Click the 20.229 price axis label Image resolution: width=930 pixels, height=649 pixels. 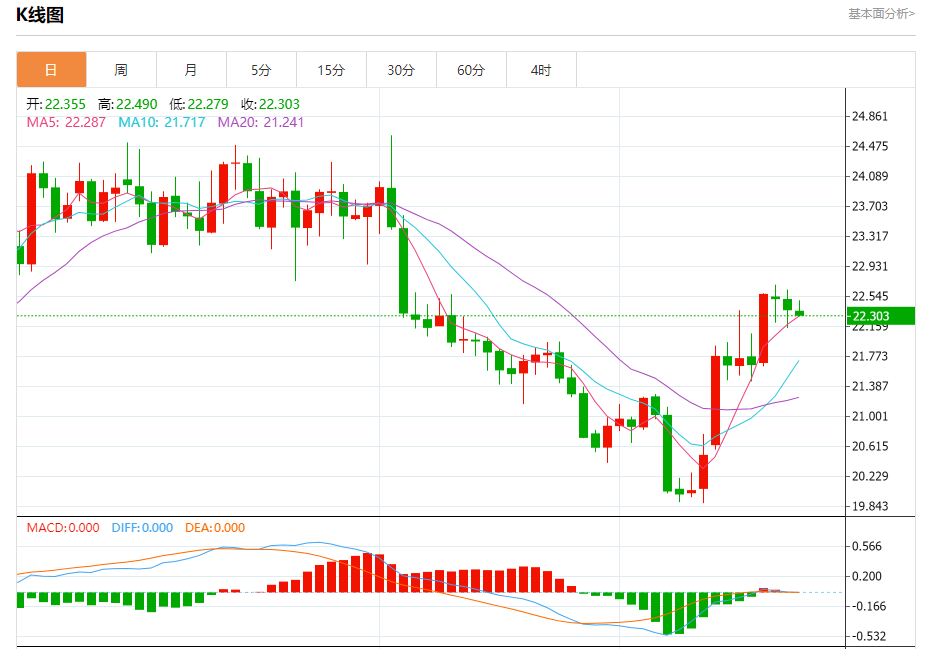click(x=870, y=476)
